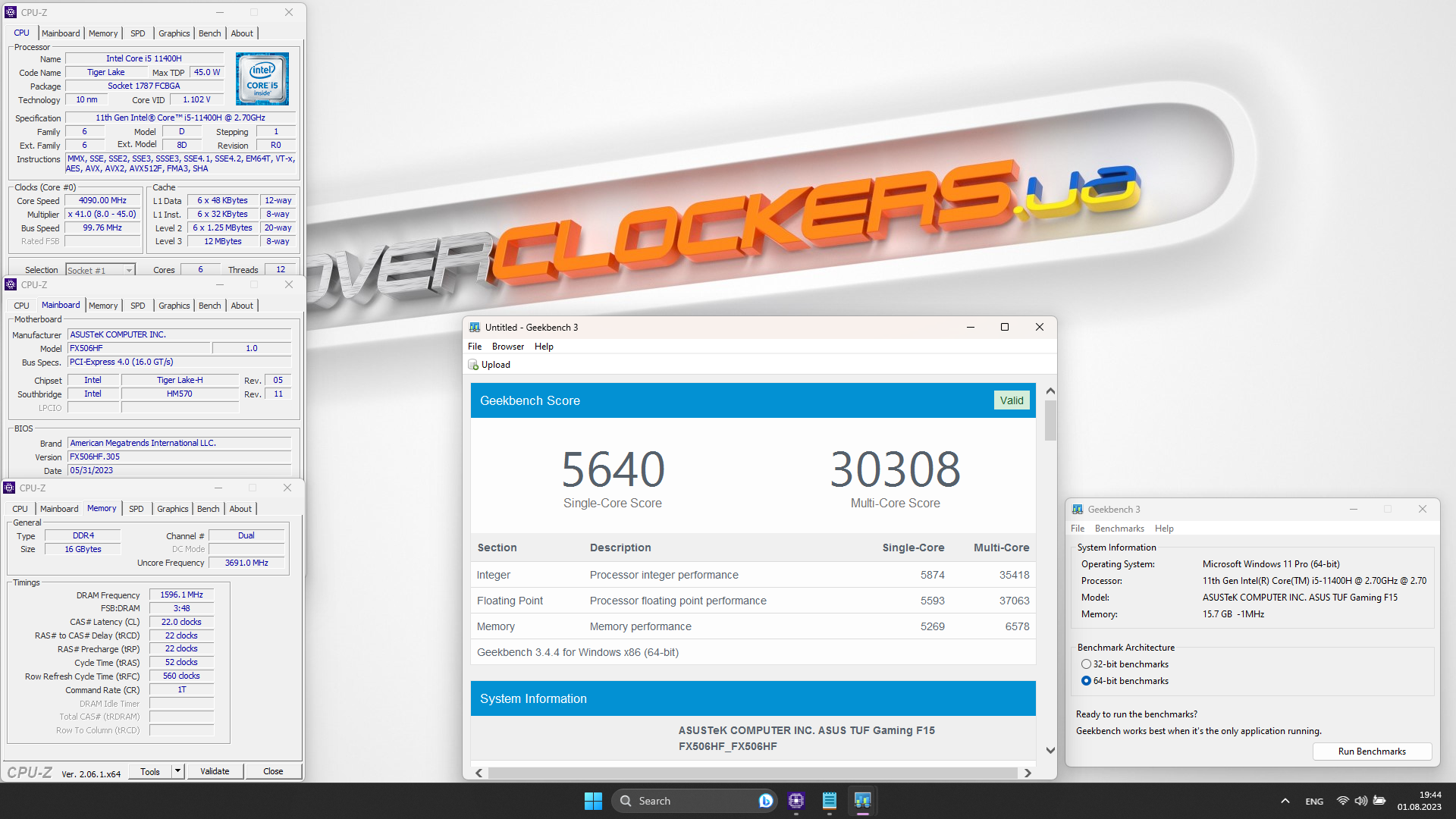Click the Floating Point results row
1456x819 pixels.
coord(753,601)
